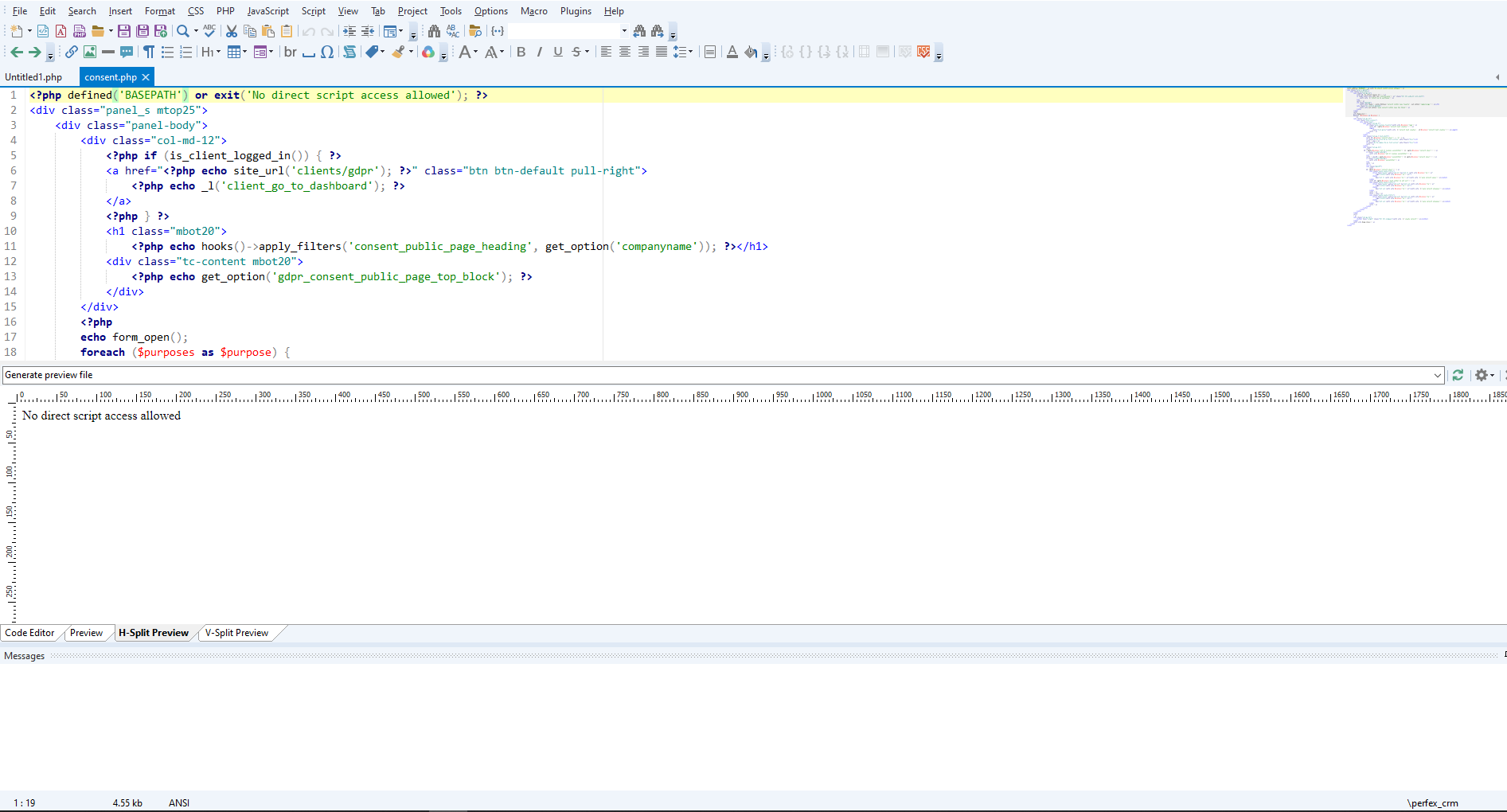1507x812 pixels.
Task: Click the color picker wheel icon
Action: click(428, 53)
